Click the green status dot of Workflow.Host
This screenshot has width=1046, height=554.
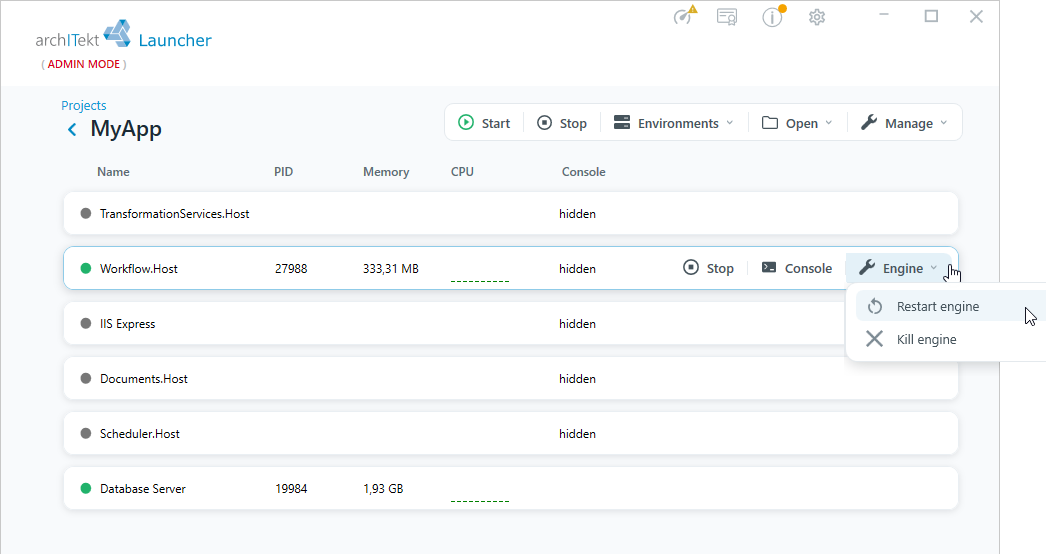[x=85, y=268]
